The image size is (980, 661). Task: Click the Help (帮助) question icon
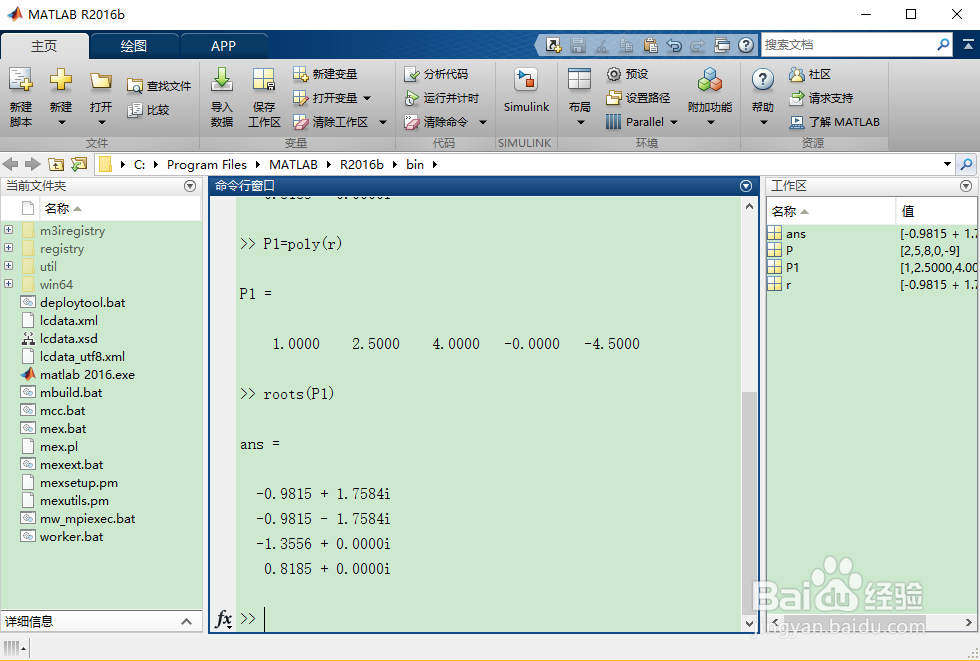point(762,80)
